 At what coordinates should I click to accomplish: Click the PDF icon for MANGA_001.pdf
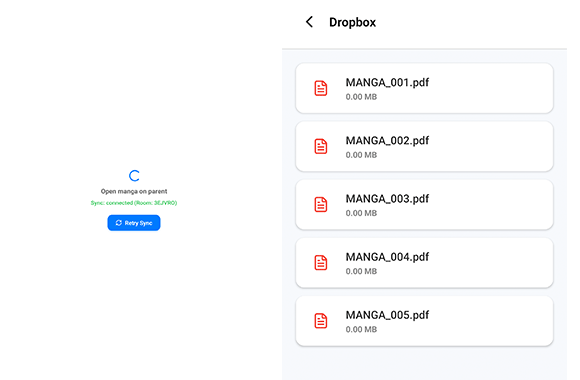pyautogui.click(x=321, y=88)
